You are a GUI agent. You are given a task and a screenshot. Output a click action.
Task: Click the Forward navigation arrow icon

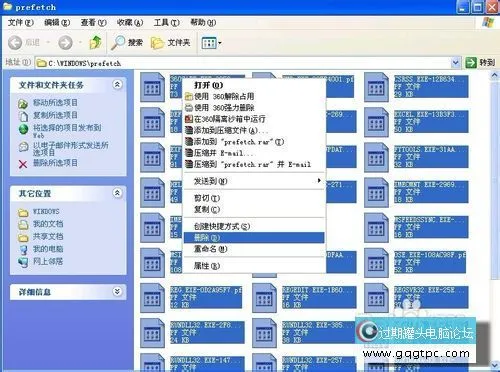[65, 43]
